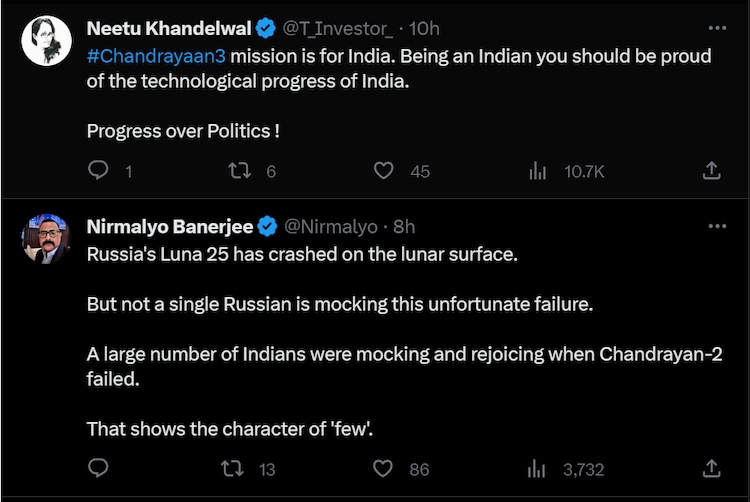Share Neetu Khandelwal's tweet
This screenshot has width=750, height=502.
click(x=712, y=171)
